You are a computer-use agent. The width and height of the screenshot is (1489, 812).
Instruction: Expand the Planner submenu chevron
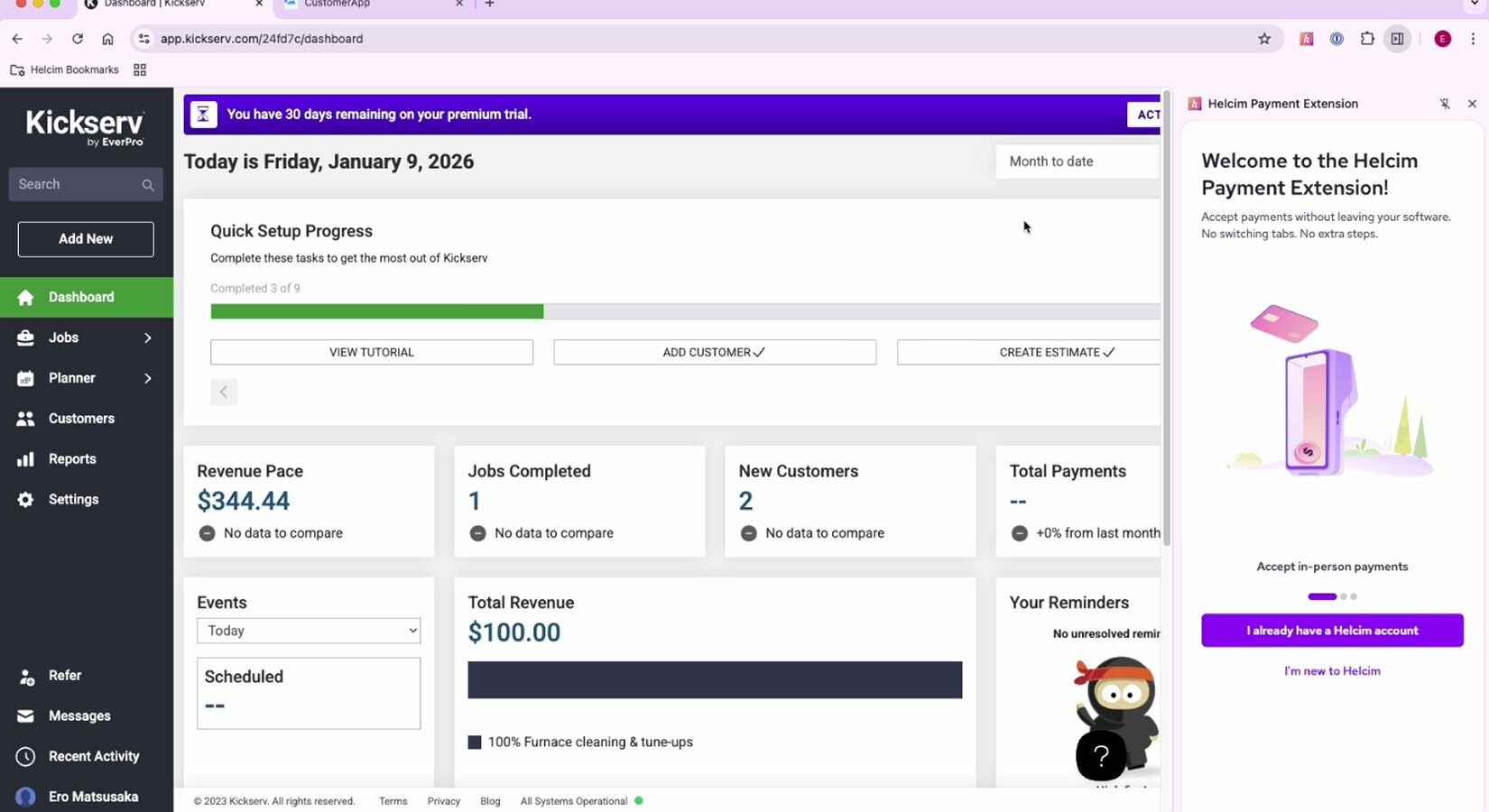(148, 378)
